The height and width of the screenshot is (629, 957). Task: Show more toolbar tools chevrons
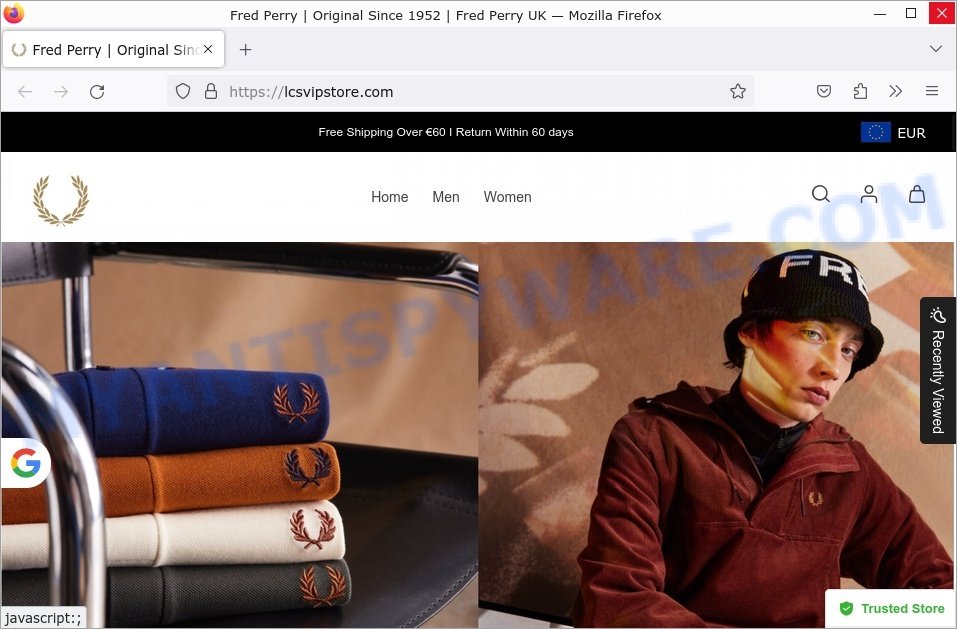coord(895,92)
